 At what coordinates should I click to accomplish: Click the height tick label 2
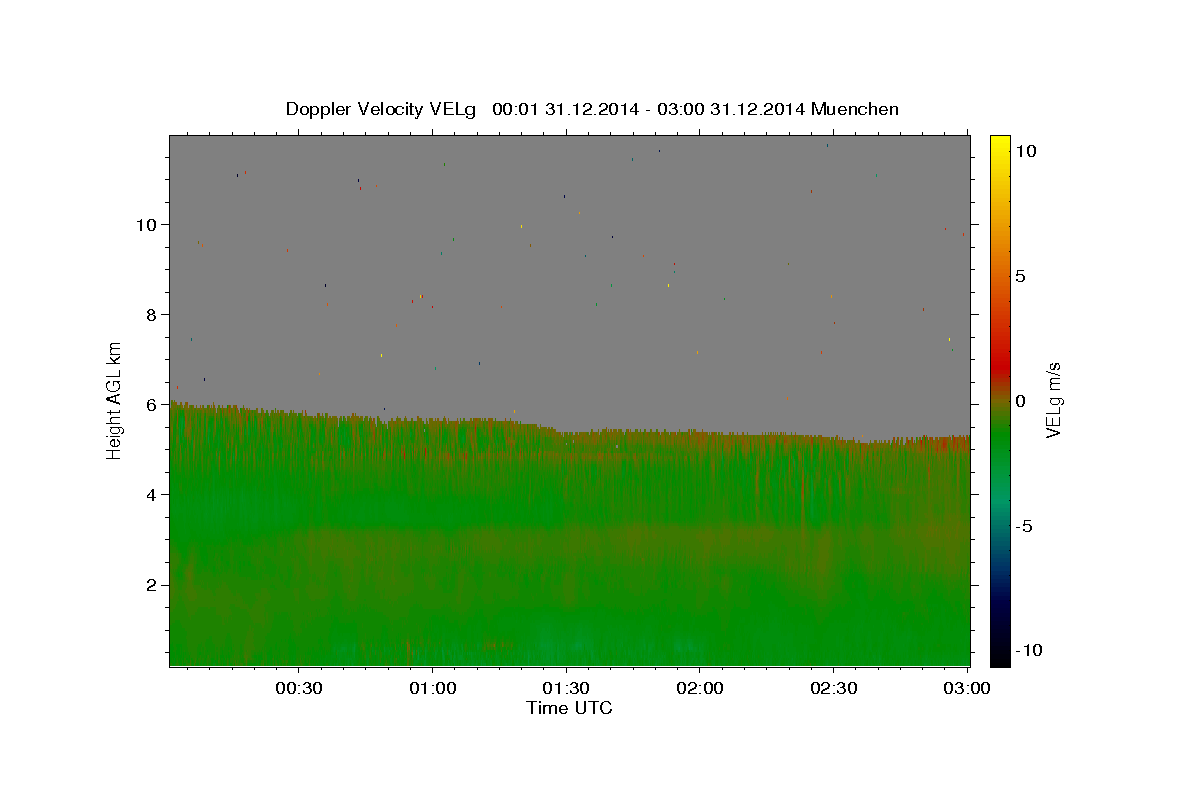pyautogui.click(x=151, y=584)
